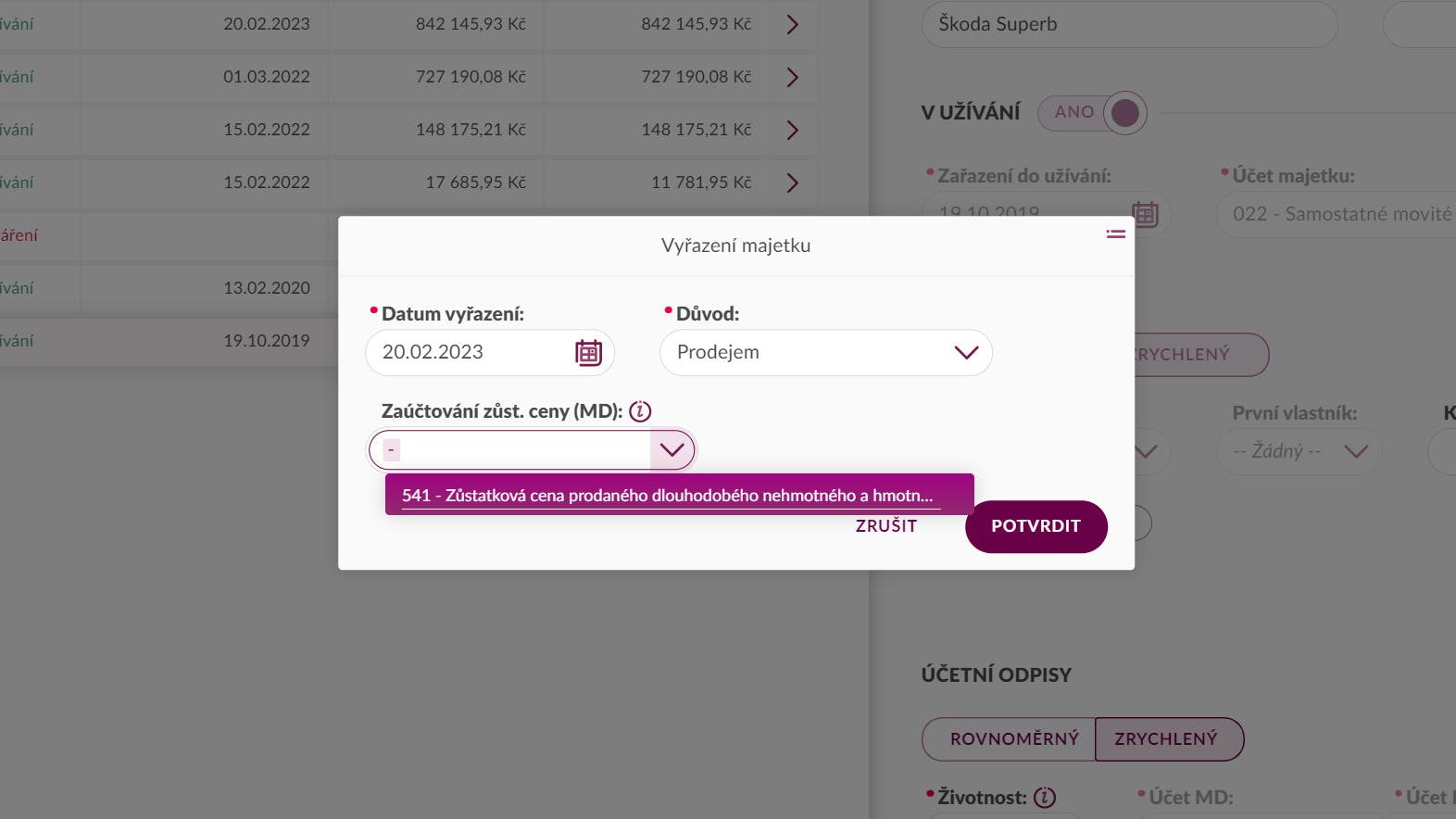Open row arrow for 11 781,95 Kč entry

point(792,183)
